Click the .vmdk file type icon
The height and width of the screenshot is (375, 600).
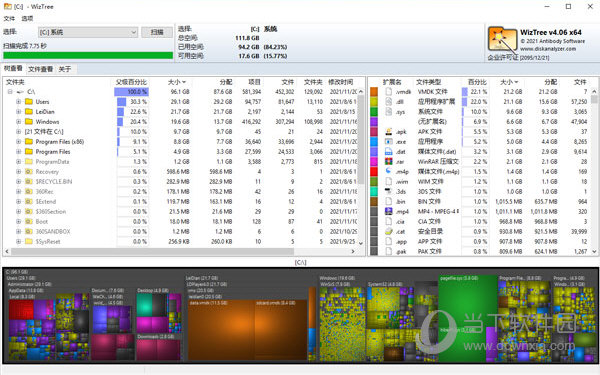click(389, 91)
